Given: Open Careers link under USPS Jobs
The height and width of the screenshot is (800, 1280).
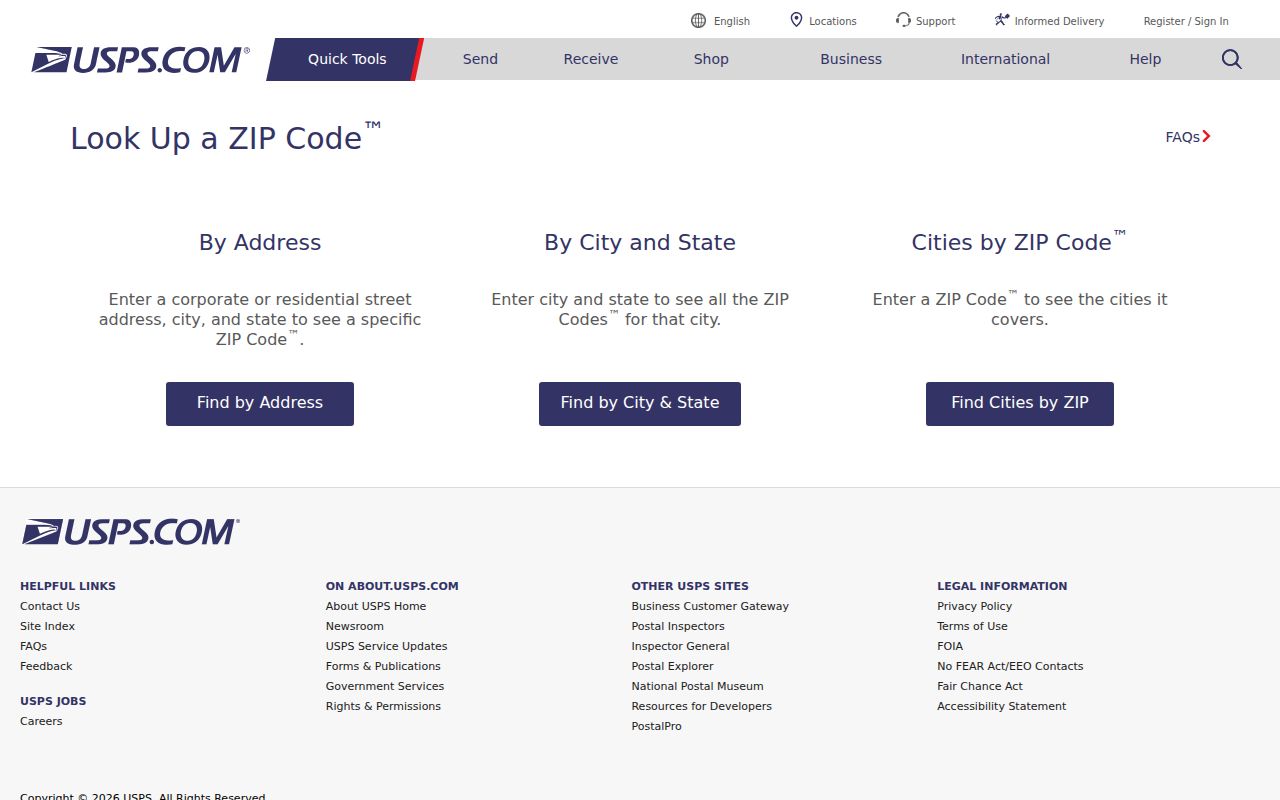Looking at the screenshot, I should tap(41, 721).
